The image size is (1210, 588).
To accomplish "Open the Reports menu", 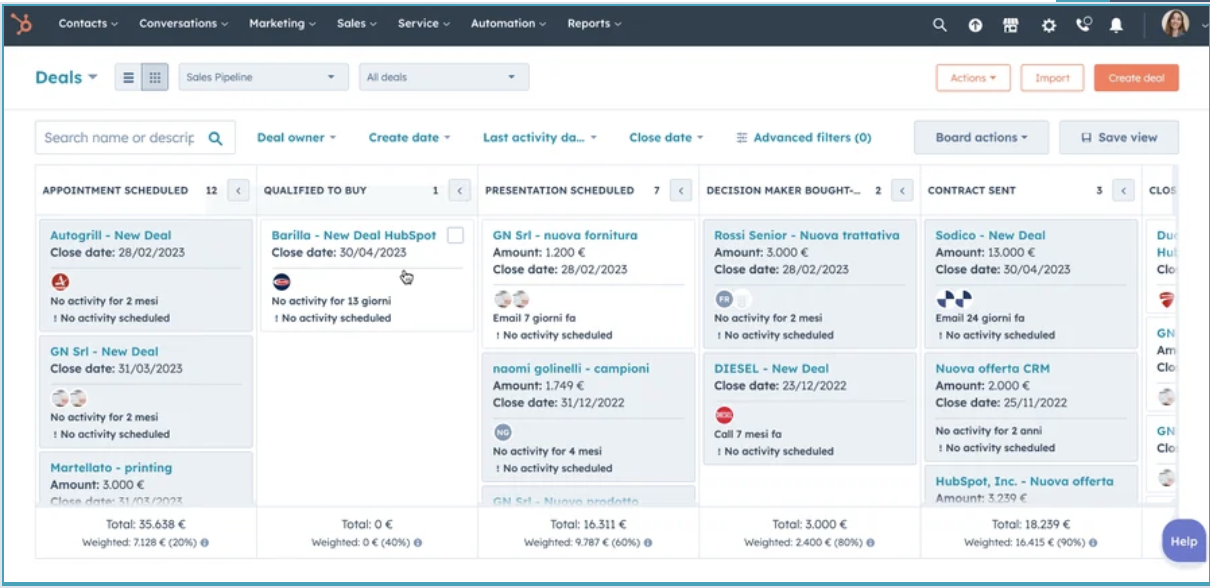I will point(594,24).
